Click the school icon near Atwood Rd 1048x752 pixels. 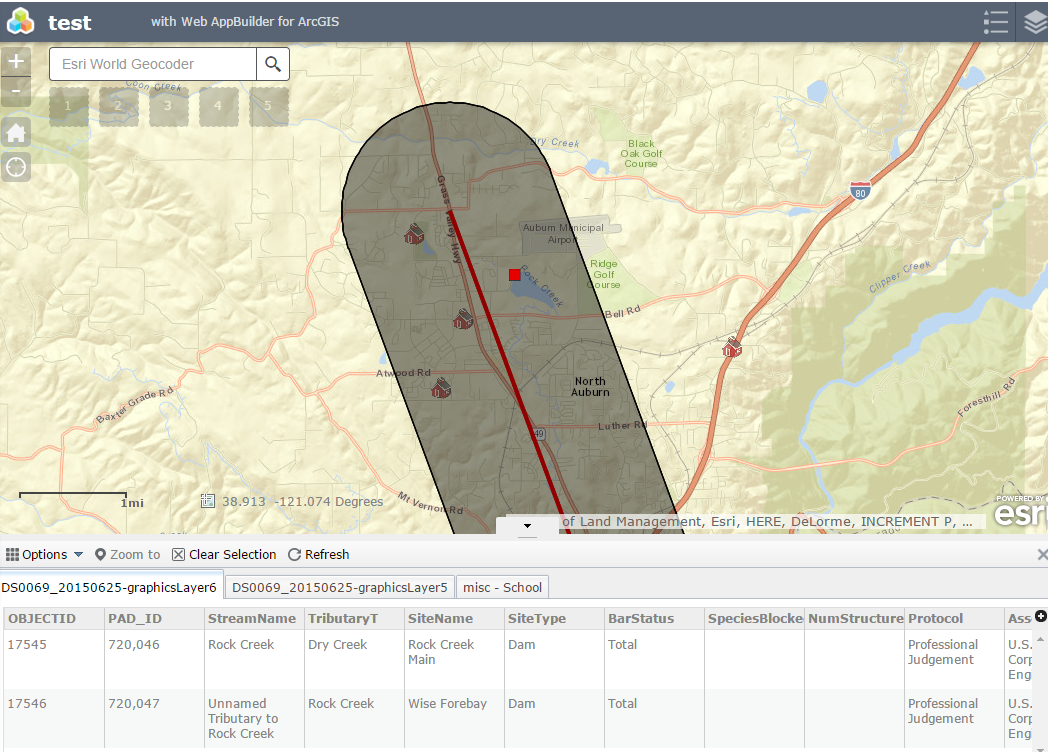(x=440, y=388)
